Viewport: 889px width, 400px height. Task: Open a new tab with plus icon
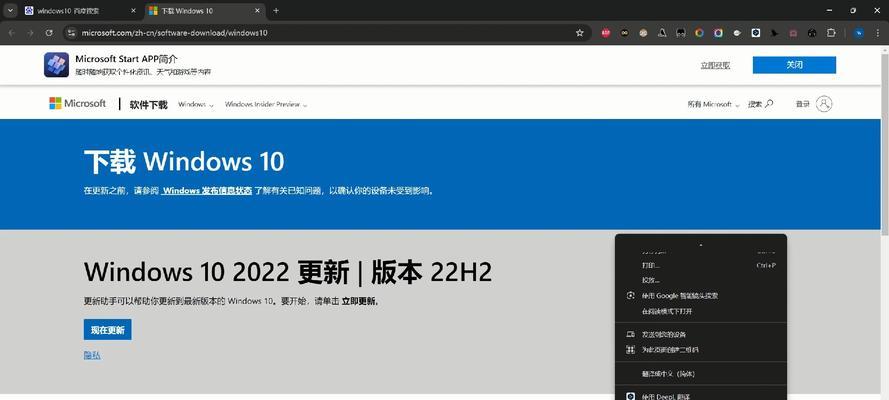coord(276,10)
